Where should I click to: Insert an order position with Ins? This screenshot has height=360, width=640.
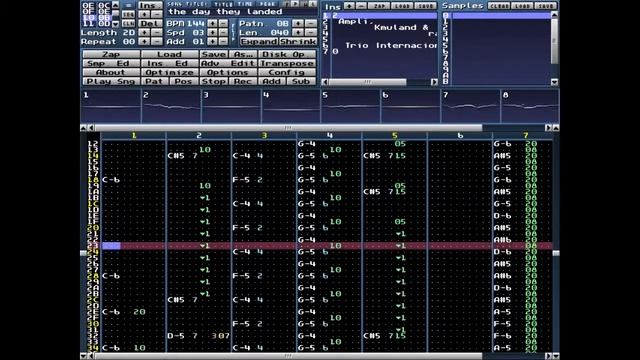coord(150,5)
